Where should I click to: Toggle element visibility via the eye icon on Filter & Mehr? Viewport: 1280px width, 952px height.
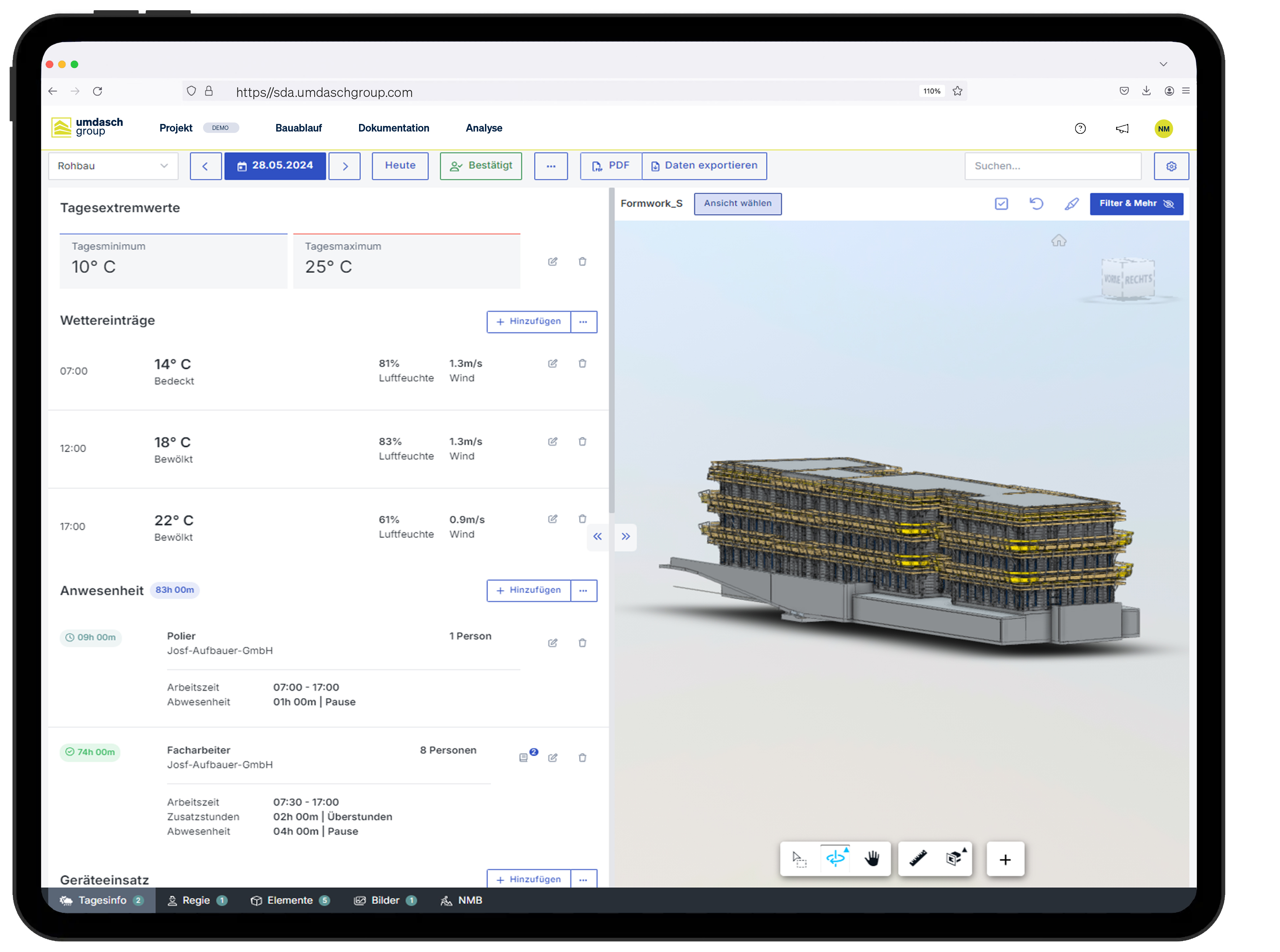1169,204
